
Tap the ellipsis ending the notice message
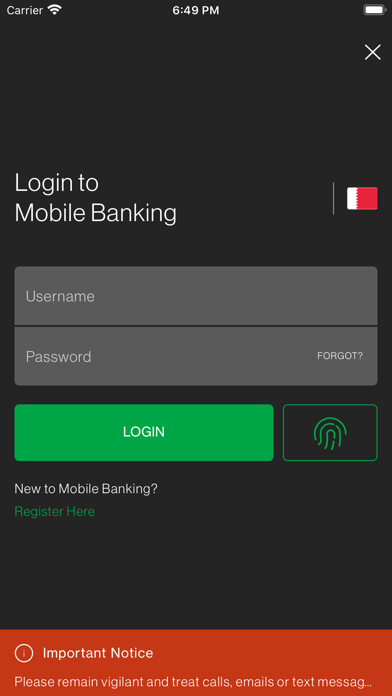pyautogui.click(x=367, y=683)
